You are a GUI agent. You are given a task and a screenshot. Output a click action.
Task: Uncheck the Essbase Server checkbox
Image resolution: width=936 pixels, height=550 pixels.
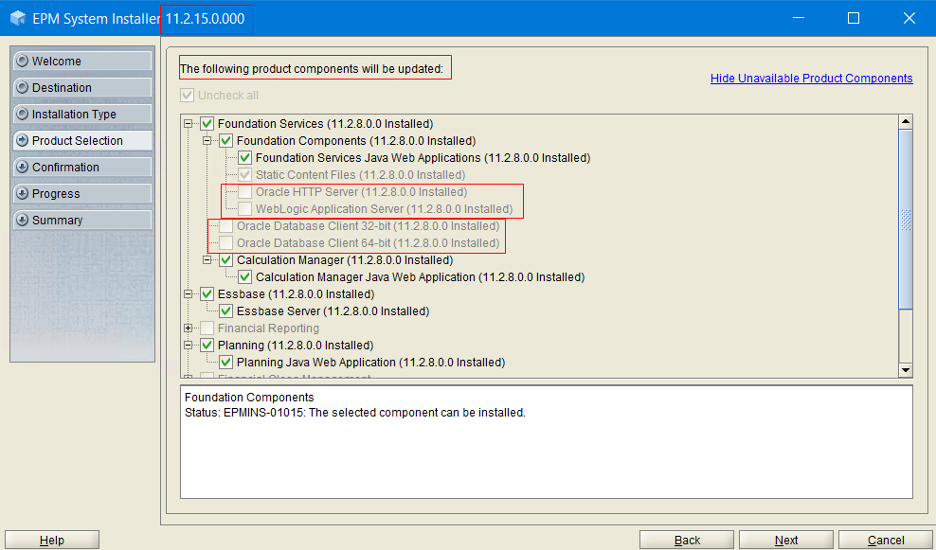pyautogui.click(x=226, y=311)
